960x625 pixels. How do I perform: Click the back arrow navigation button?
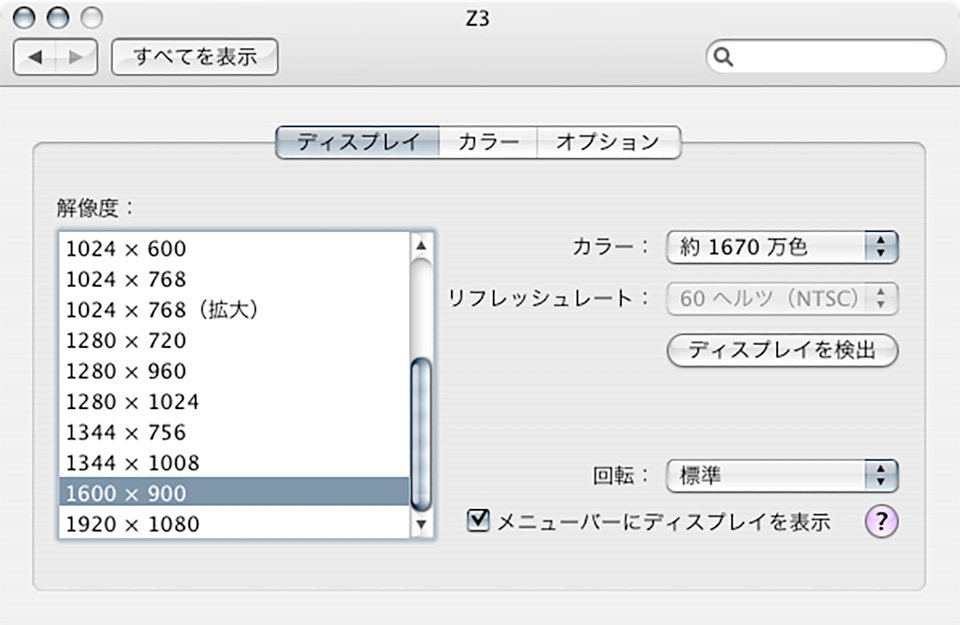coord(35,57)
